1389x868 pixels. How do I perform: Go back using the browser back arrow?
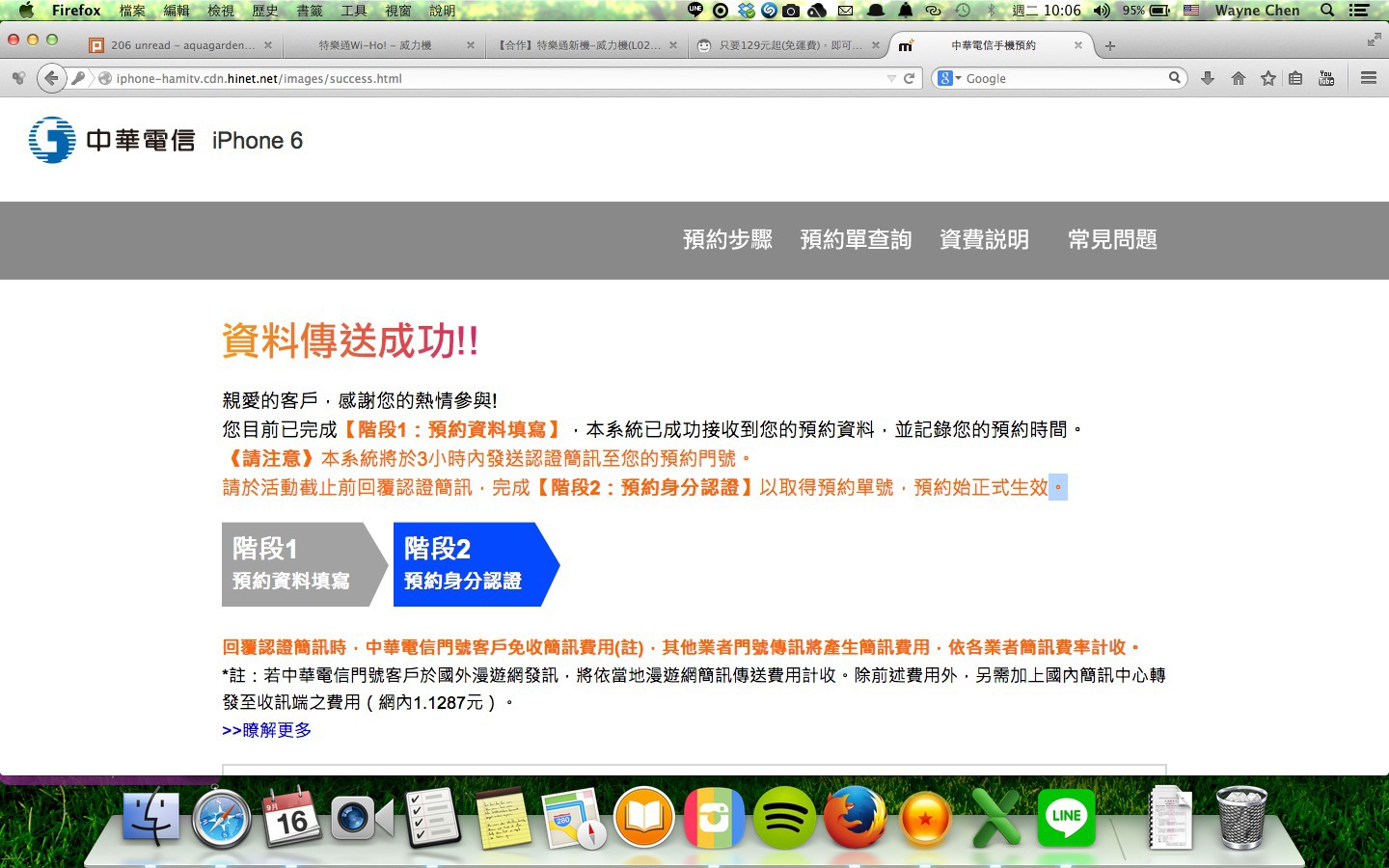coord(51,78)
